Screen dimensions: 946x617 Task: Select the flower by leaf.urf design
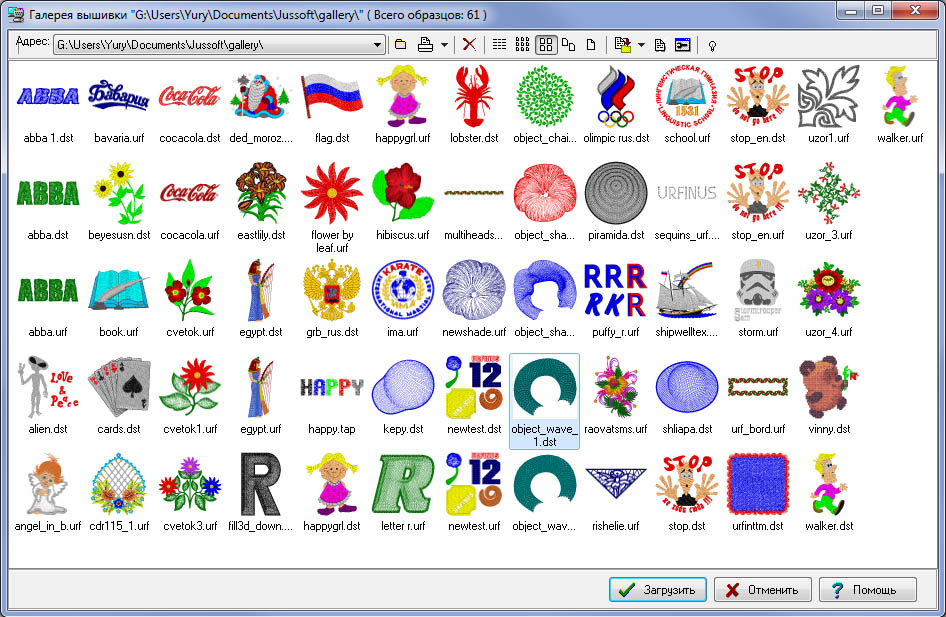[332, 193]
